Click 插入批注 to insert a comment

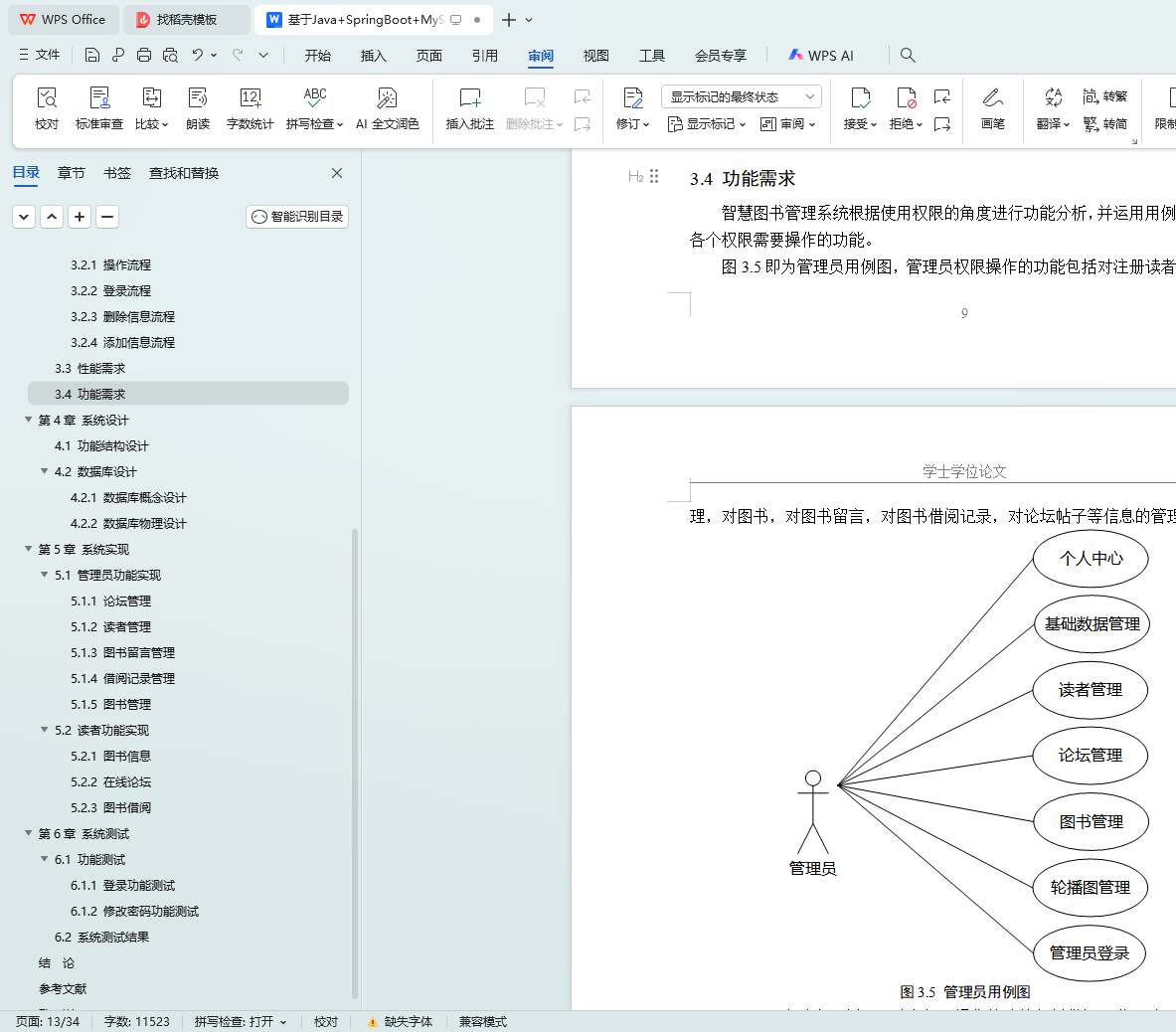(470, 108)
